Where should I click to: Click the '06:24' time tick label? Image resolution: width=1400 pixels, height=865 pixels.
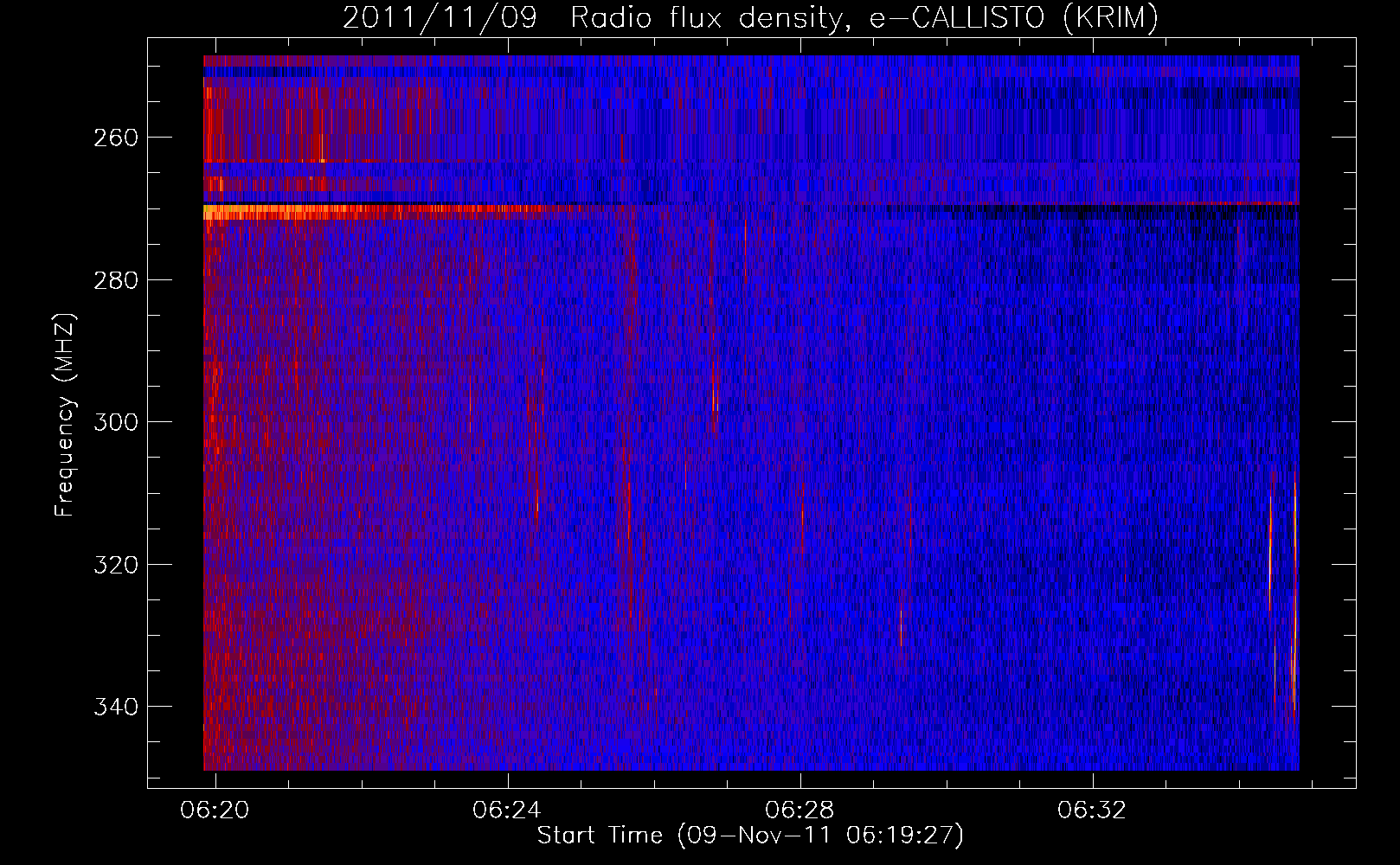point(507,810)
